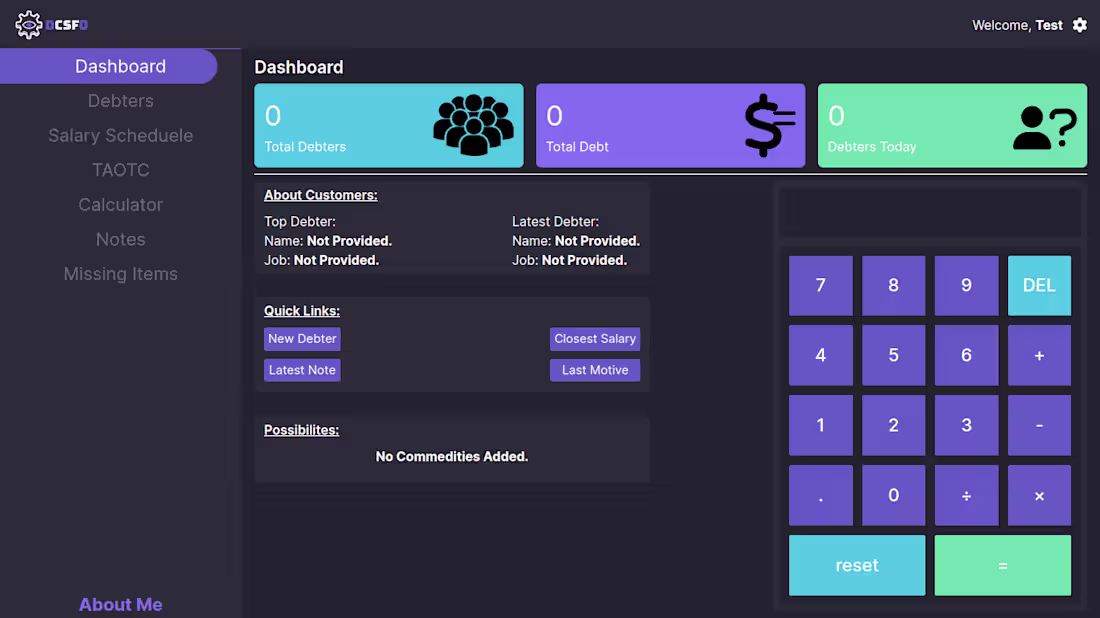The width and height of the screenshot is (1100, 618).
Task: Switch to the Notes page
Action: (x=120, y=240)
